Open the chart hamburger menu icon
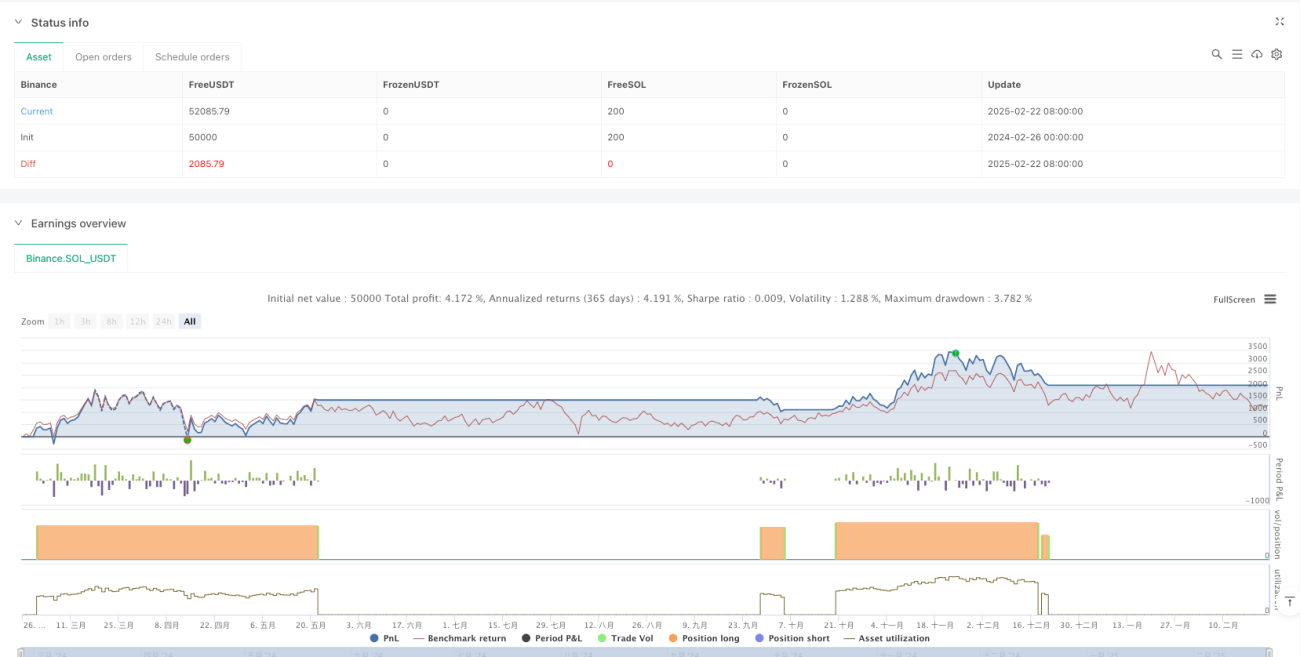Screen dimensions: 1300x657 (x=1270, y=299)
